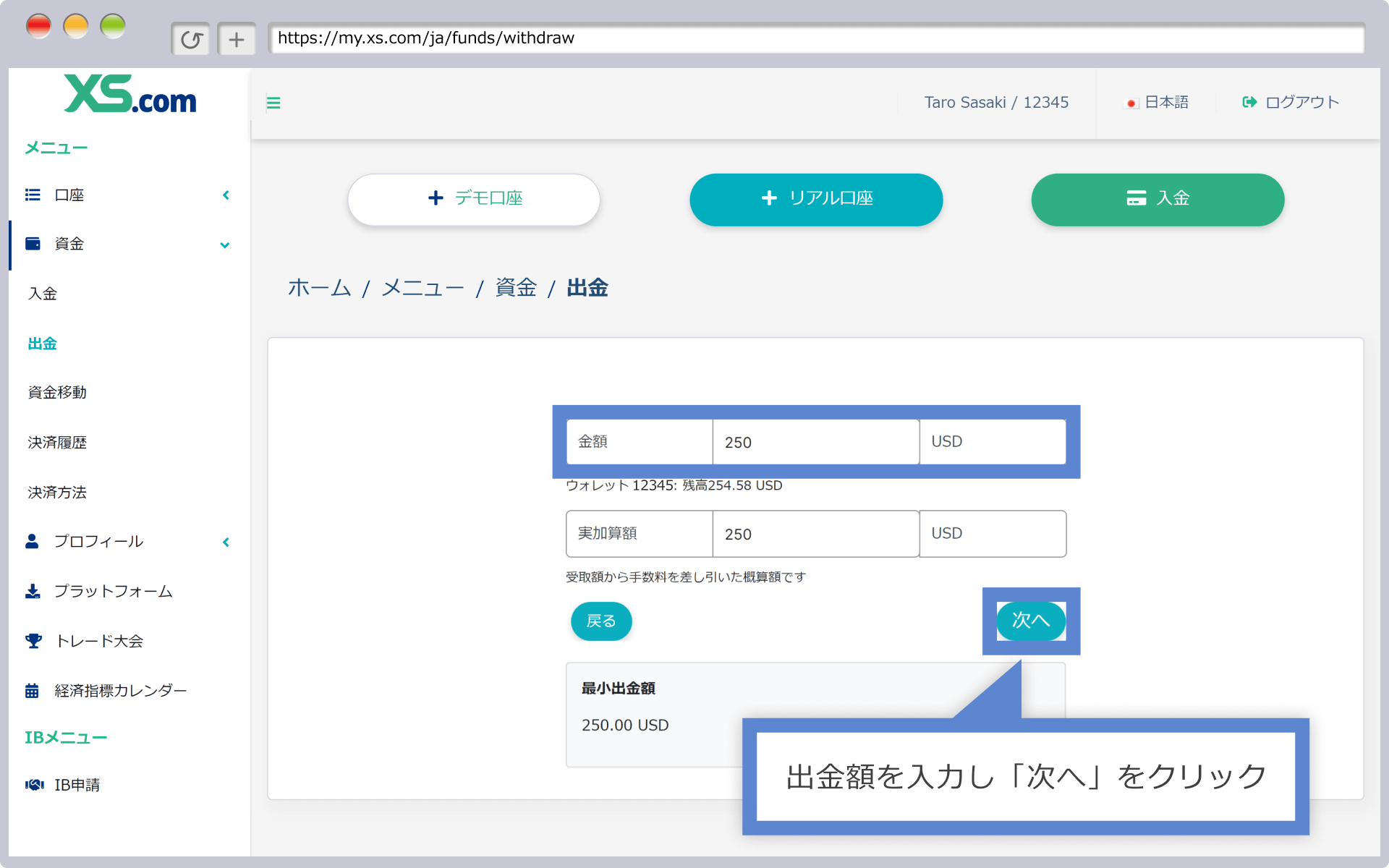Click the 次へ button
Screen dimensions: 1389x868
click(1031, 621)
